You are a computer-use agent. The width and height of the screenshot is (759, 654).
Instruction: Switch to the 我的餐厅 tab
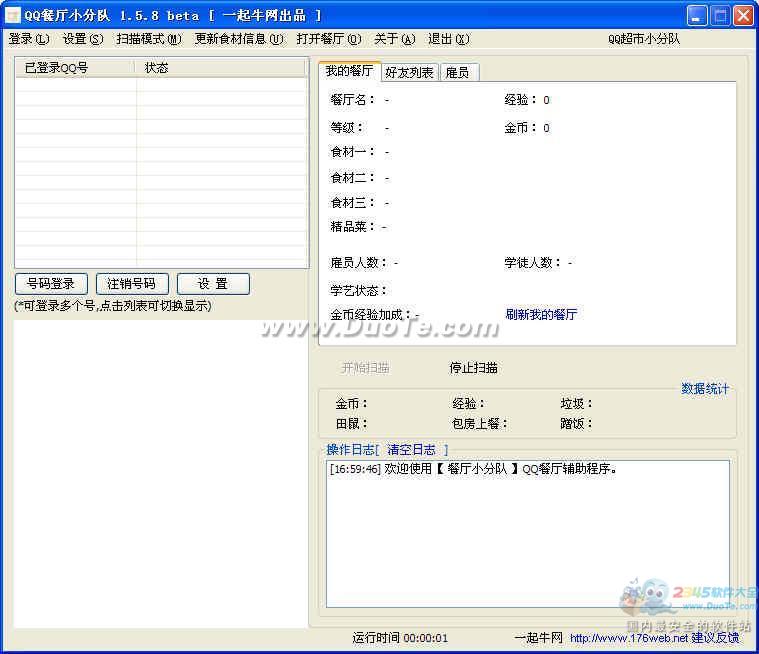(349, 71)
